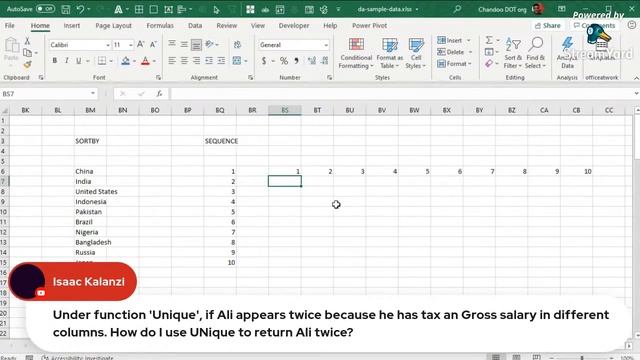Click the Share button

[x=548, y=25]
